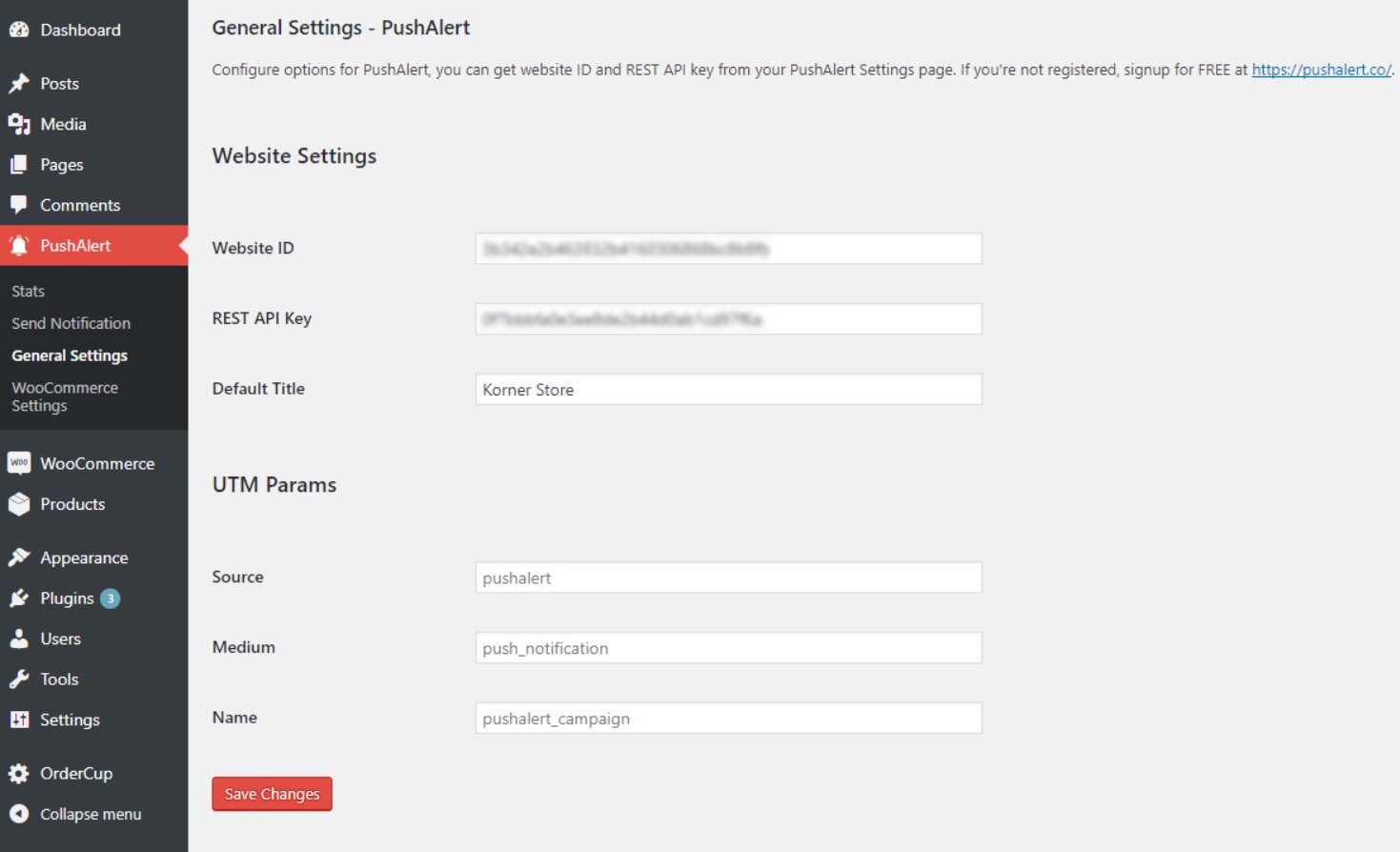1400x852 pixels.
Task: Select the Appearance brush icon
Action: click(x=19, y=557)
